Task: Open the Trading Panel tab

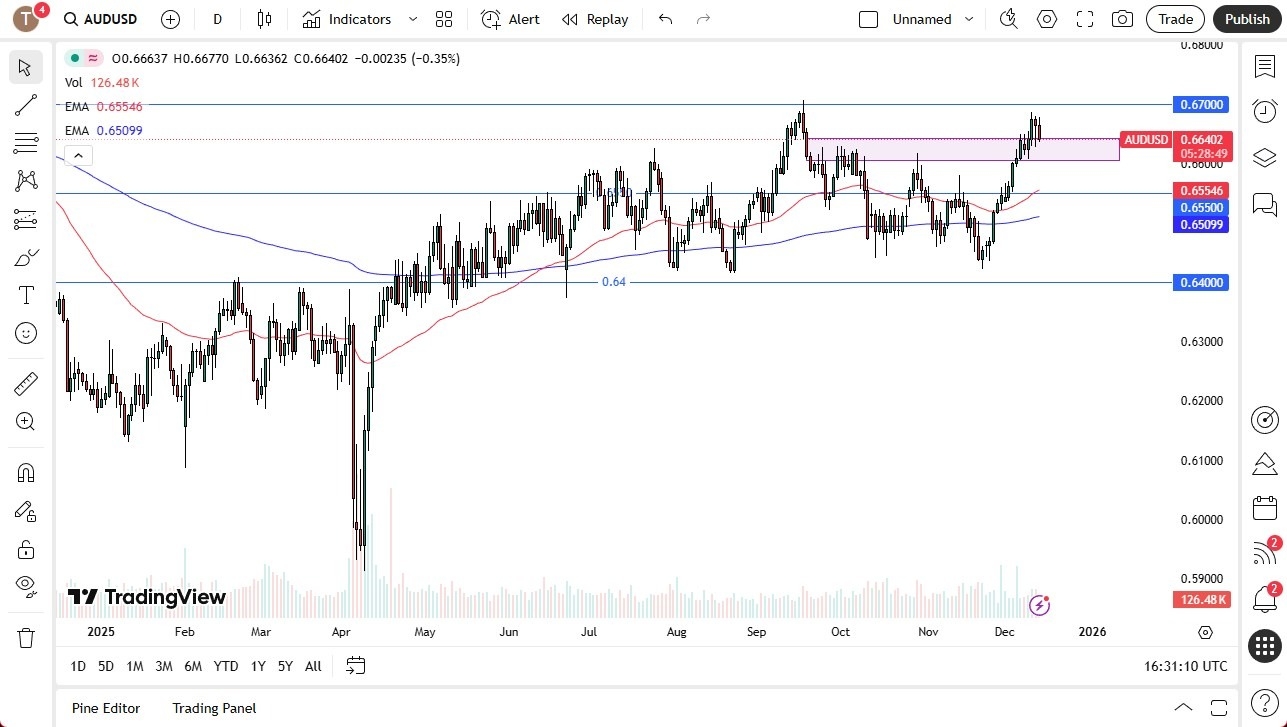Action: pos(213,708)
